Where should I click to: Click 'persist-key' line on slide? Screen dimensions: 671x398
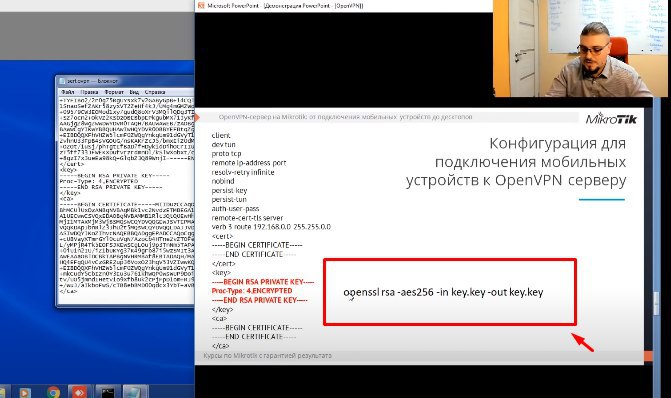click(229, 190)
